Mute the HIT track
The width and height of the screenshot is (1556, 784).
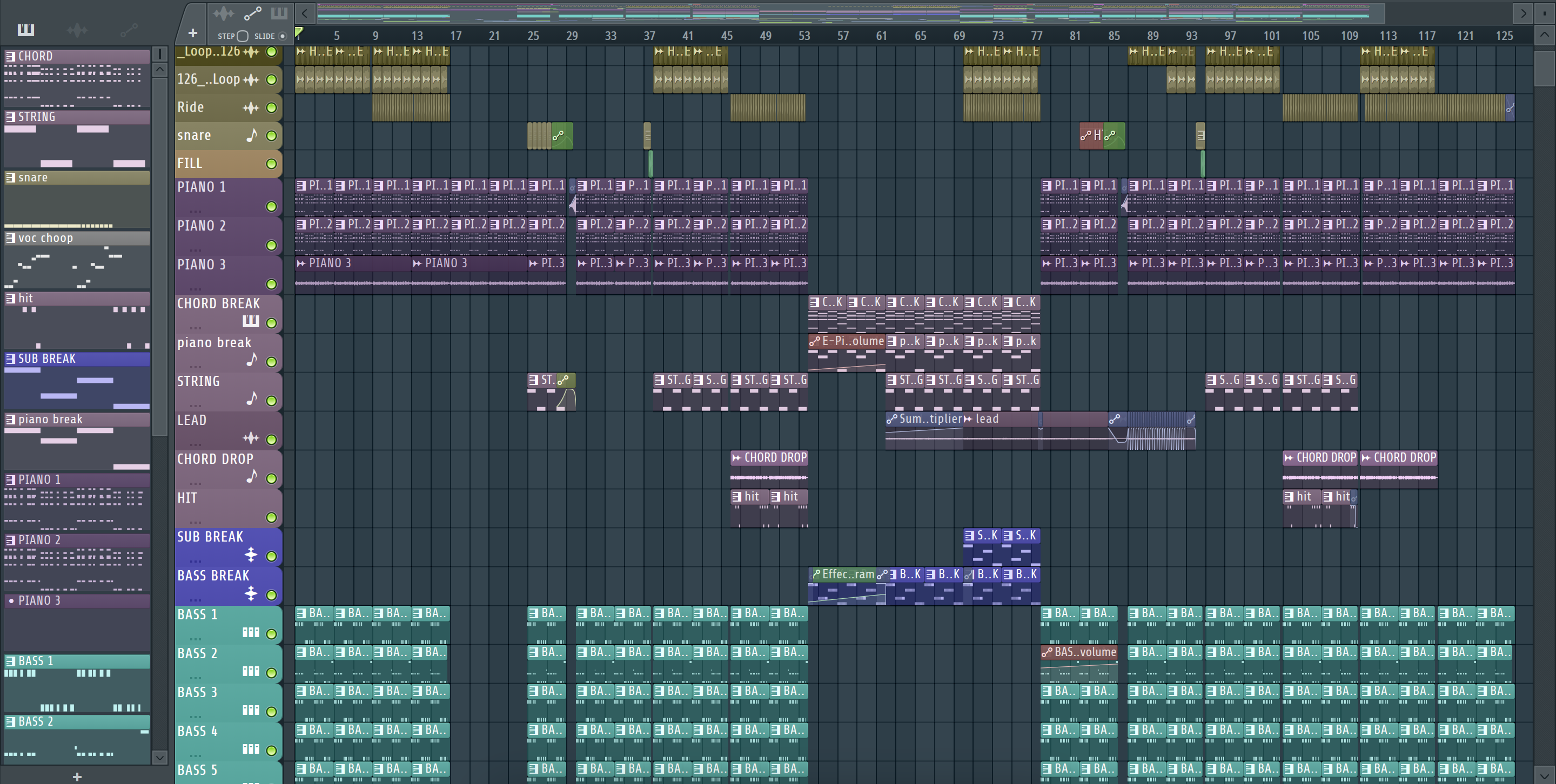coord(271,518)
